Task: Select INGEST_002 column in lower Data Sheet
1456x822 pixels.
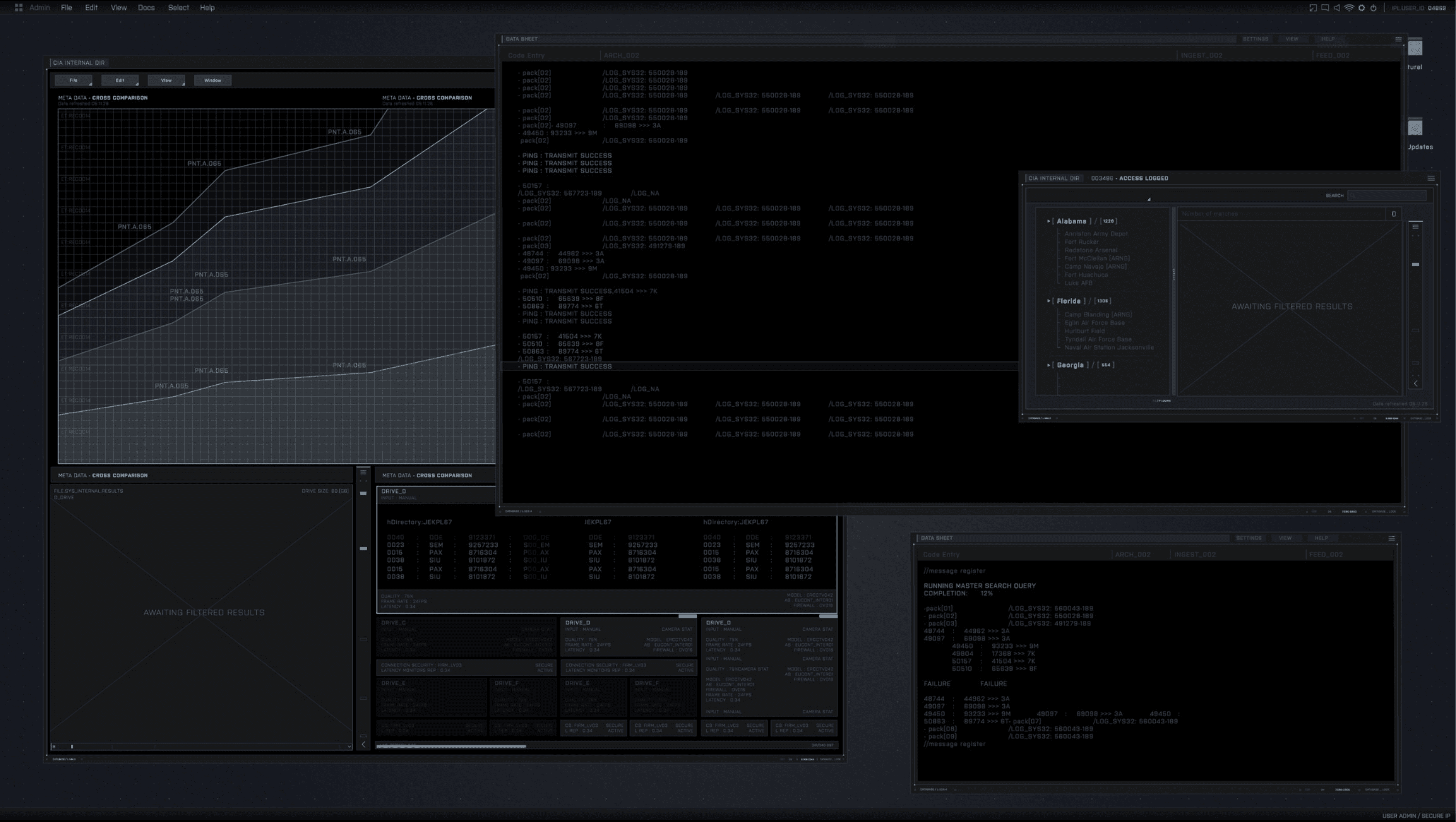Action: point(1195,555)
